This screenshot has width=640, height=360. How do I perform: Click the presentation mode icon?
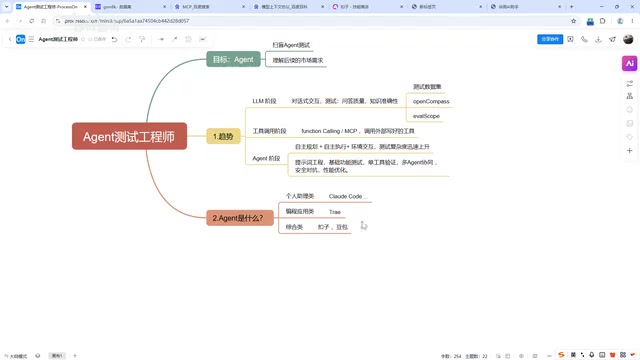[570, 39]
